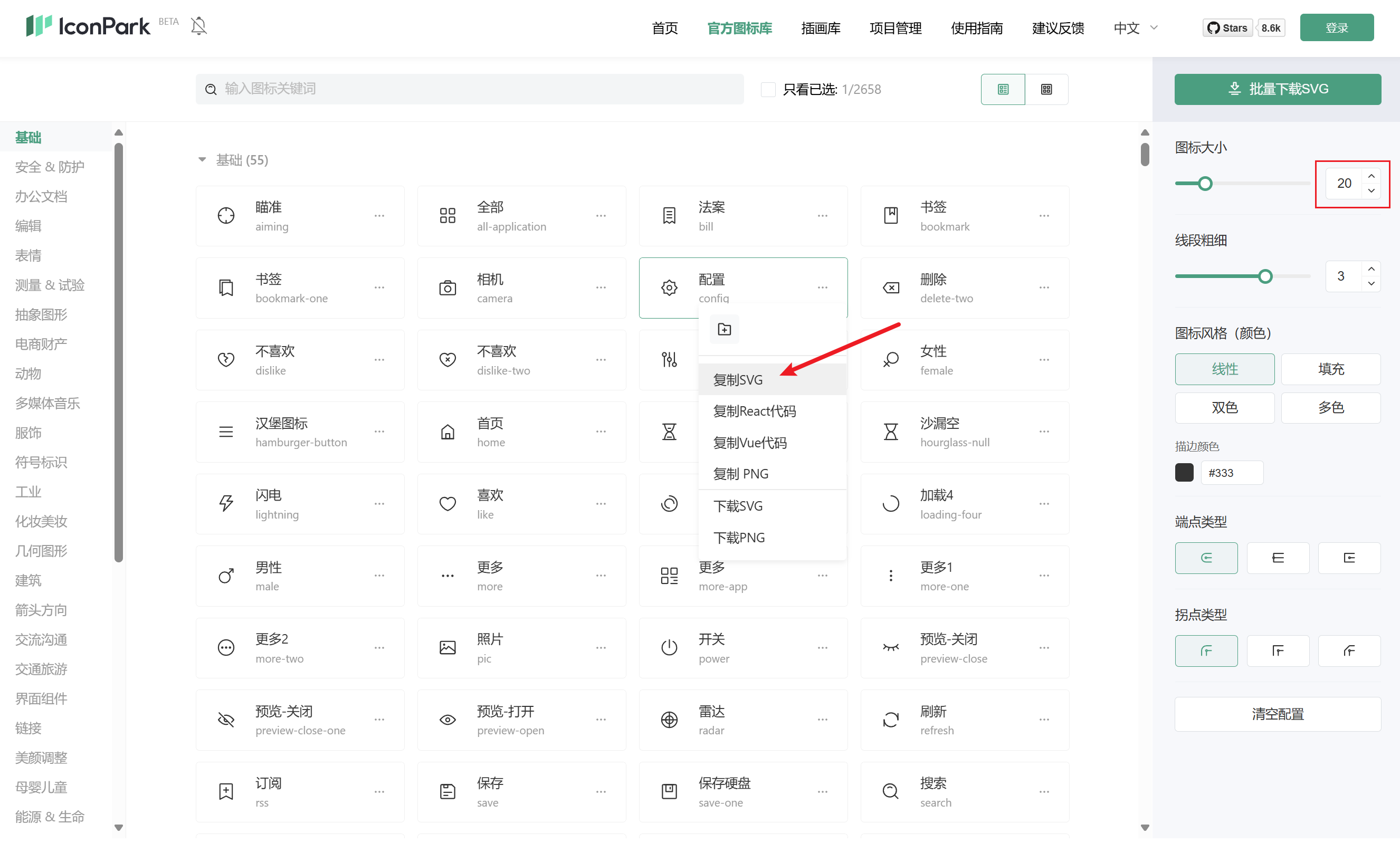Open the GitHub Stars badge
The height and width of the screenshot is (843, 1400).
[1227, 28]
